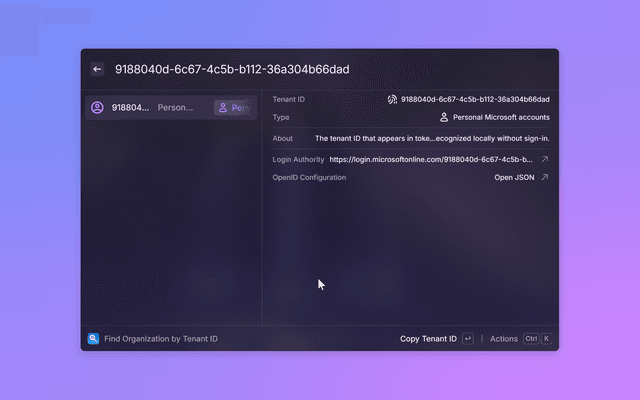Click the K key badge
640x400 pixels.
click(546, 338)
